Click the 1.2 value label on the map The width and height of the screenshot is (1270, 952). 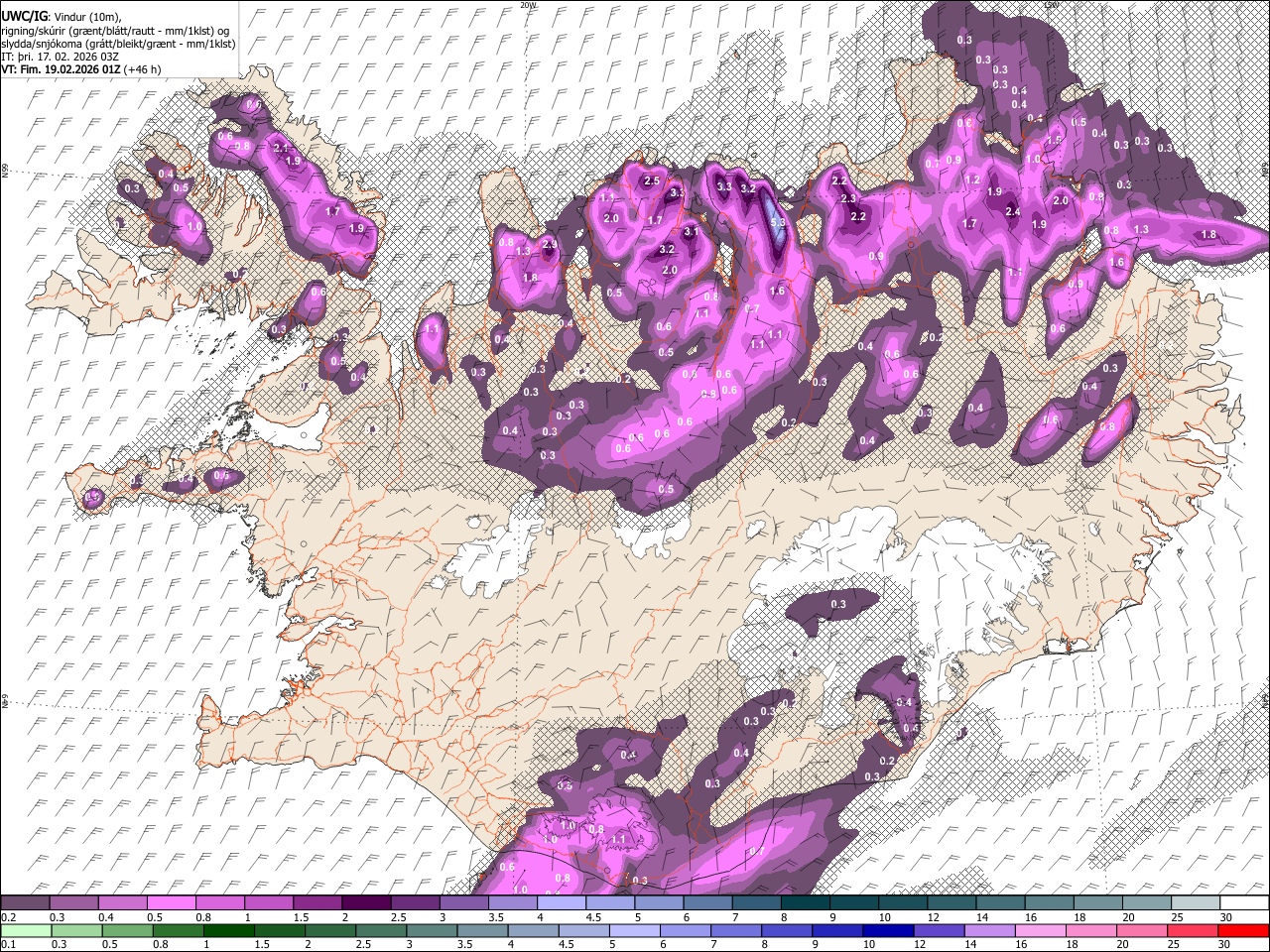pos(972,179)
